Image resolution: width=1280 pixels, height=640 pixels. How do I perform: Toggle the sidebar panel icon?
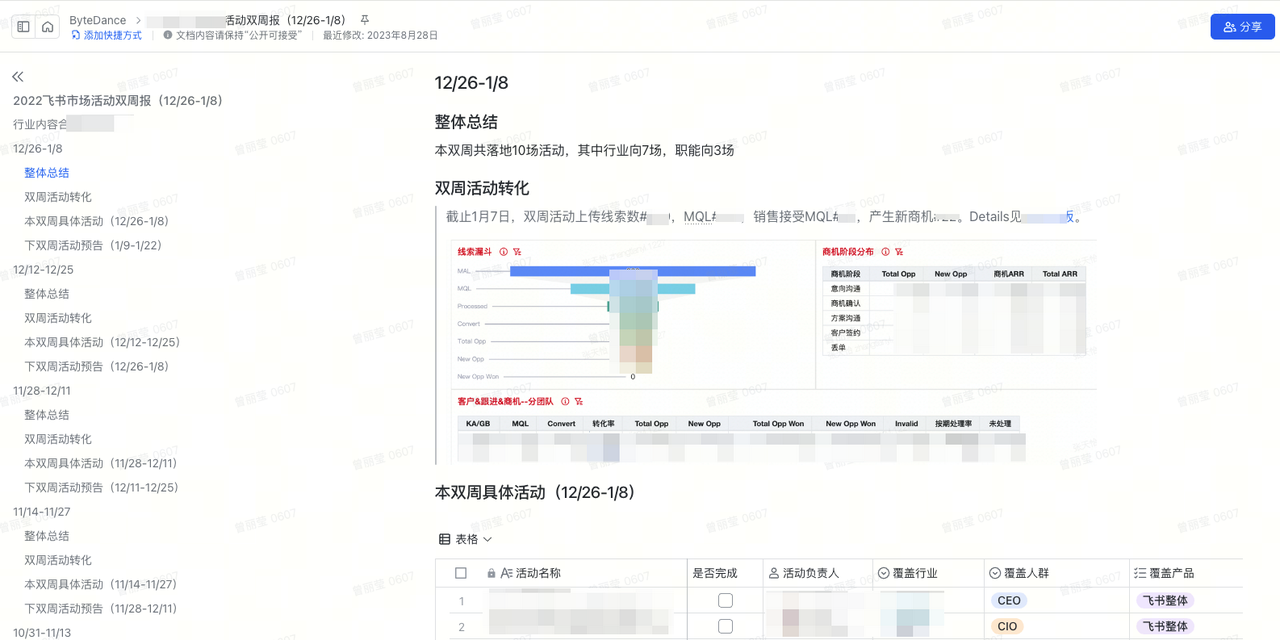pos(24,27)
